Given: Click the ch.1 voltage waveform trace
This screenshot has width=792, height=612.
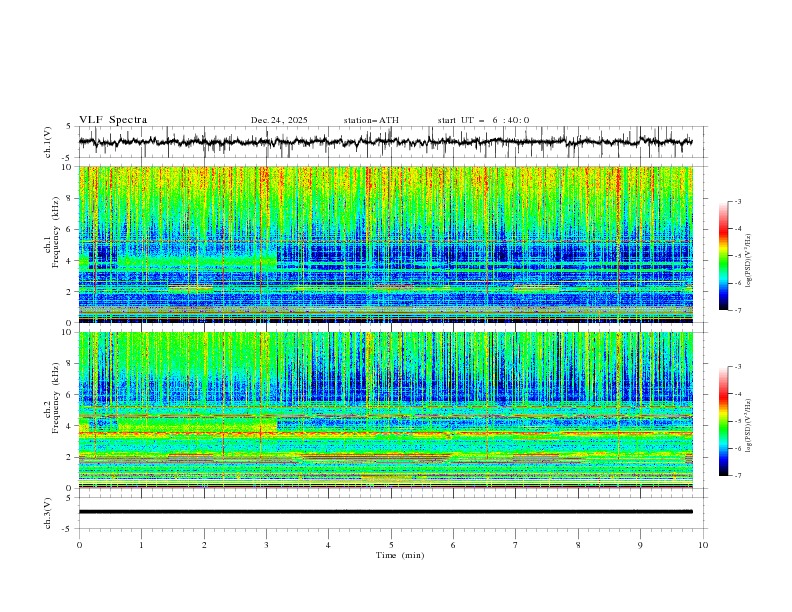Looking at the screenshot, I should point(385,141).
